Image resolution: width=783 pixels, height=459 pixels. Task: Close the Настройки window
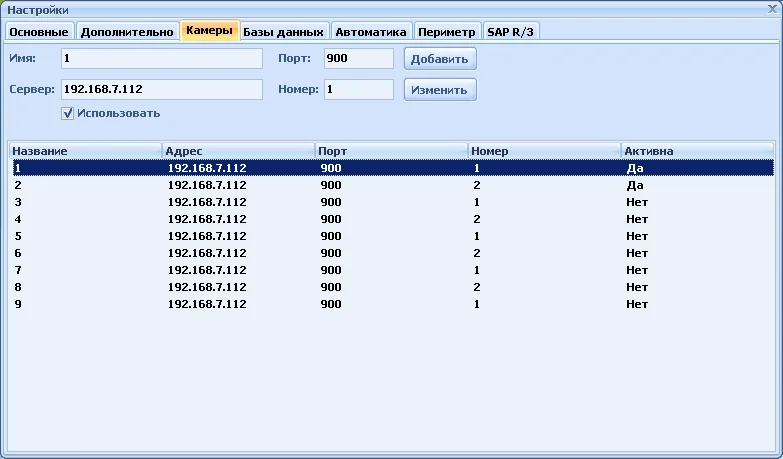coord(771,9)
